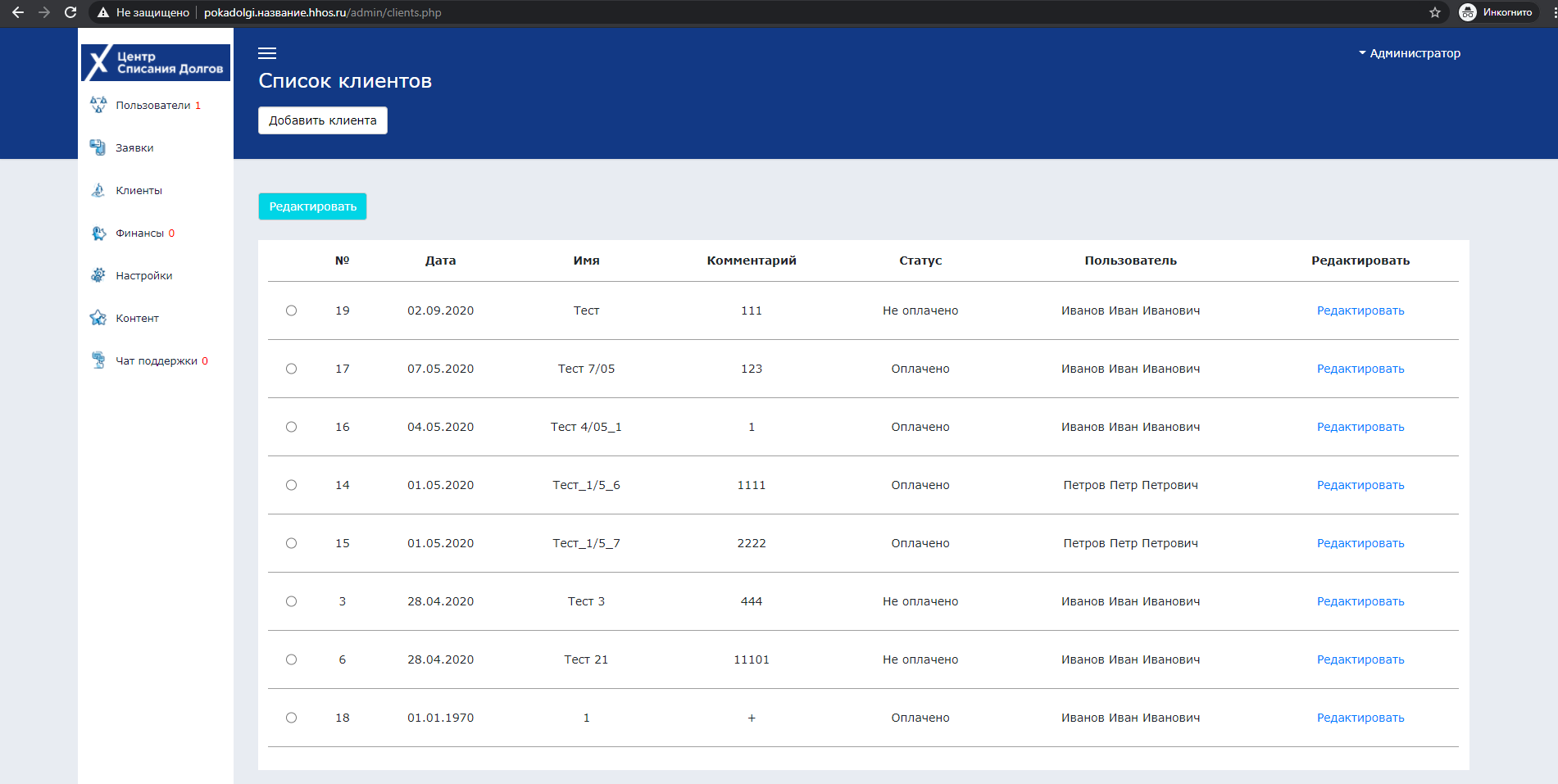Click the Контент star icon
The height and width of the screenshot is (784, 1558).
pyautogui.click(x=98, y=318)
